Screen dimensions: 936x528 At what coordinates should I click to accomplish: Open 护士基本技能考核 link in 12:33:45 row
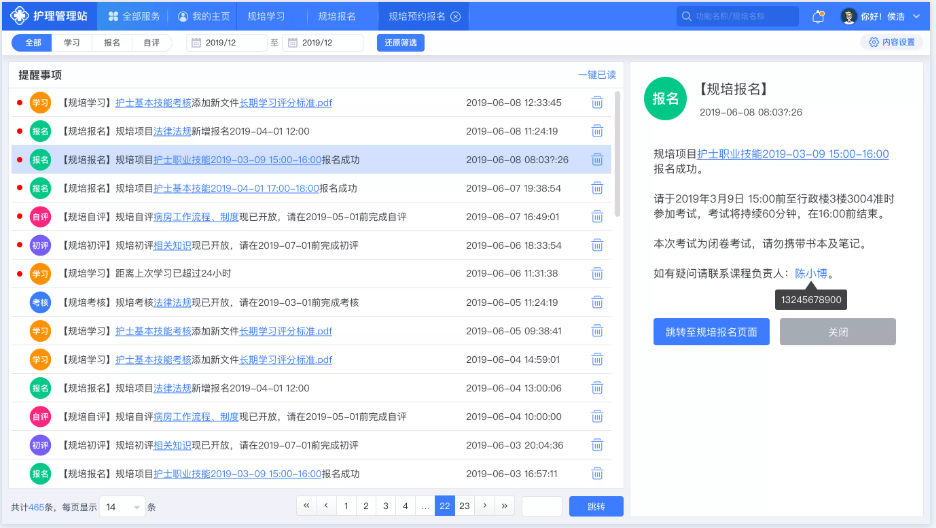pyautogui.click(x=153, y=103)
